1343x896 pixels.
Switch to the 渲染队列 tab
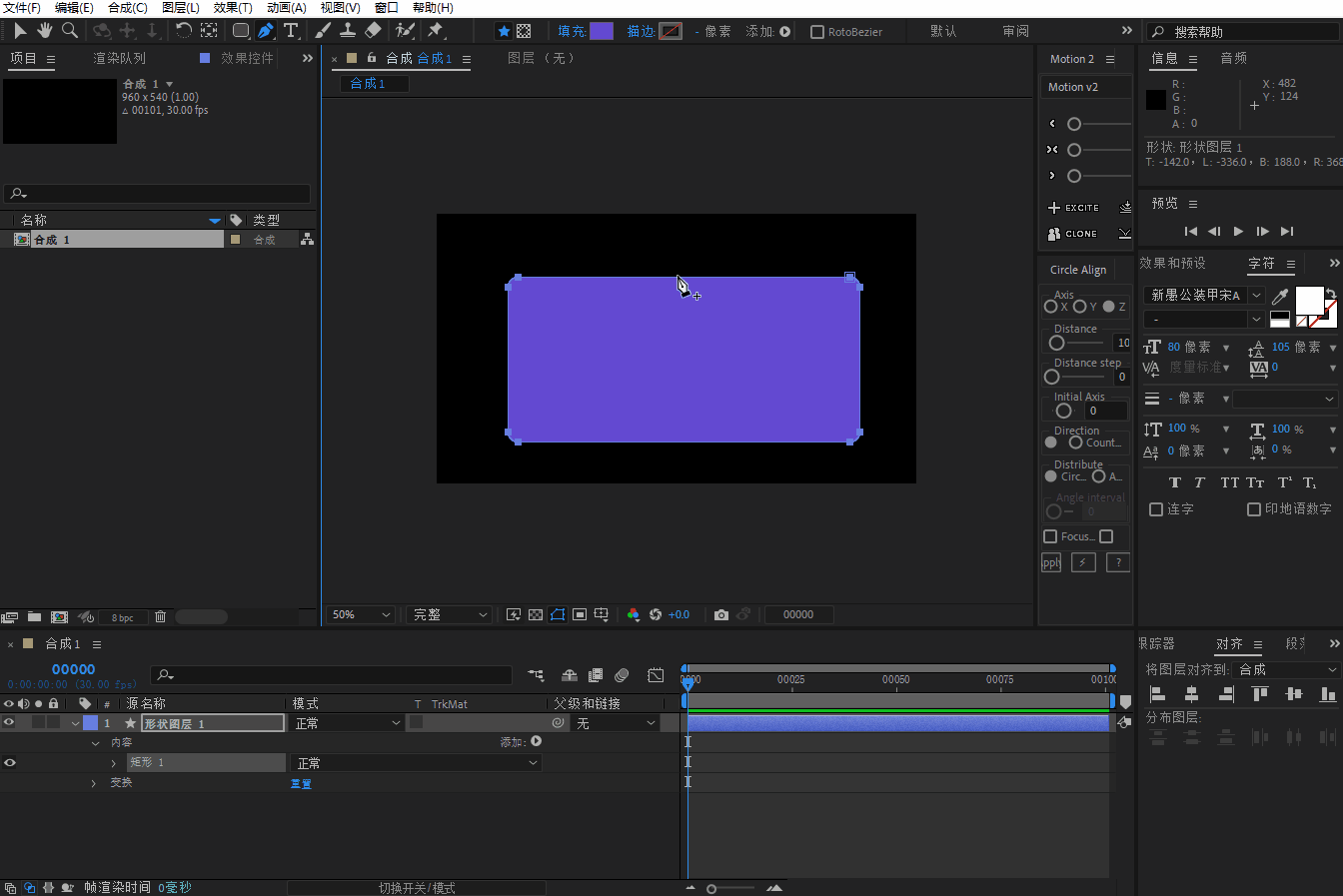pos(119,58)
